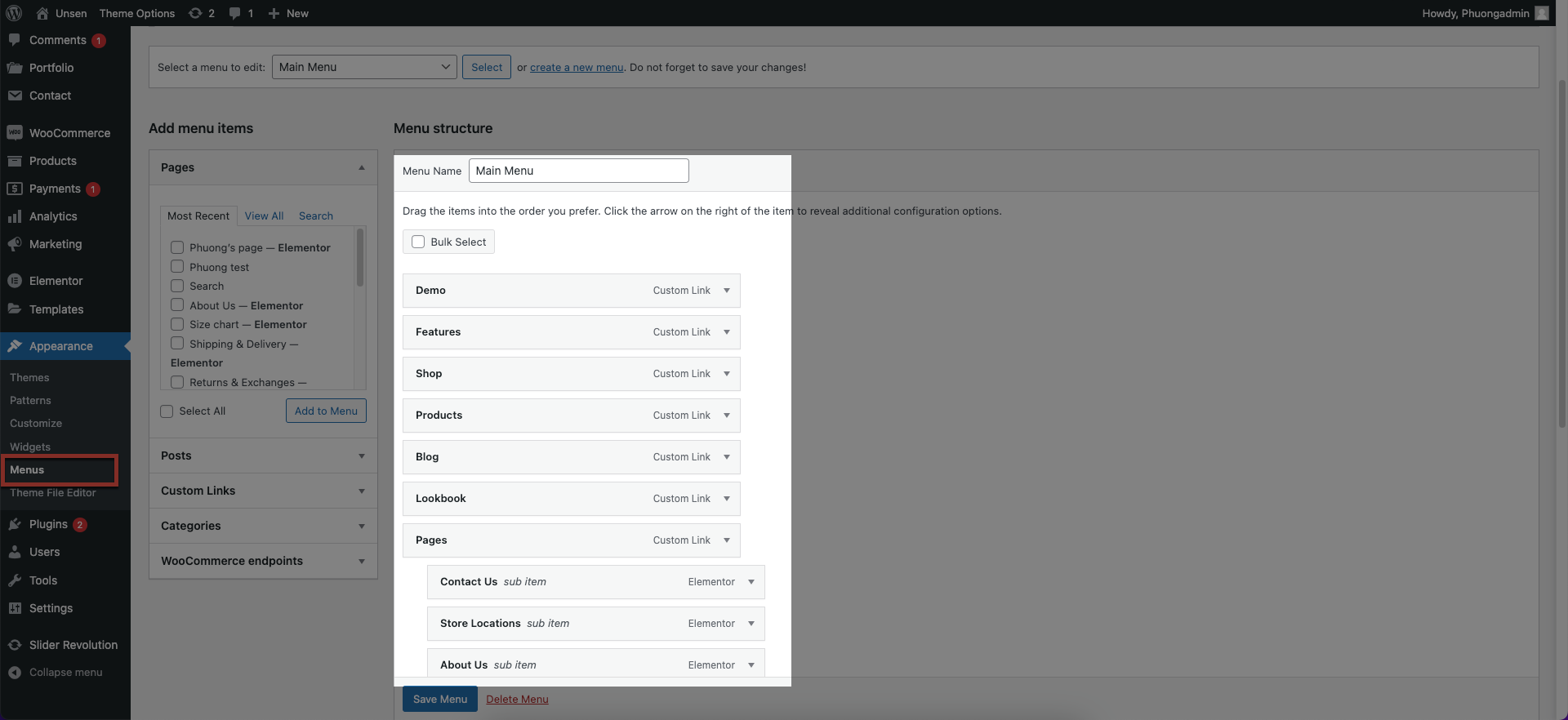Open the WordPress logo menu
Viewport: 1568px width, 720px height.
click(14, 13)
